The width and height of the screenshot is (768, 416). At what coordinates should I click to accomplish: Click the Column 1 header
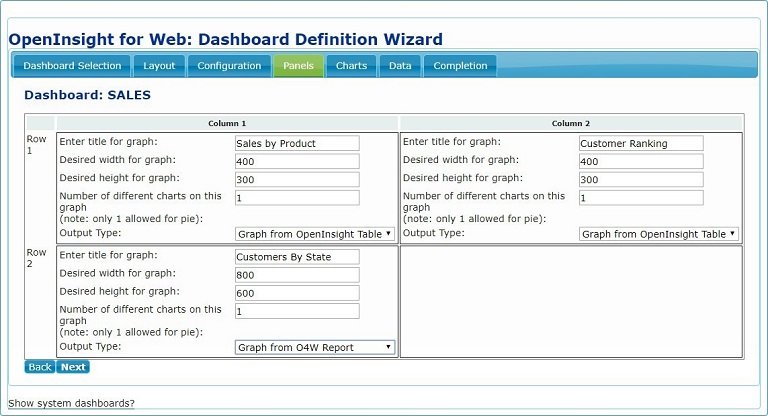(227, 123)
